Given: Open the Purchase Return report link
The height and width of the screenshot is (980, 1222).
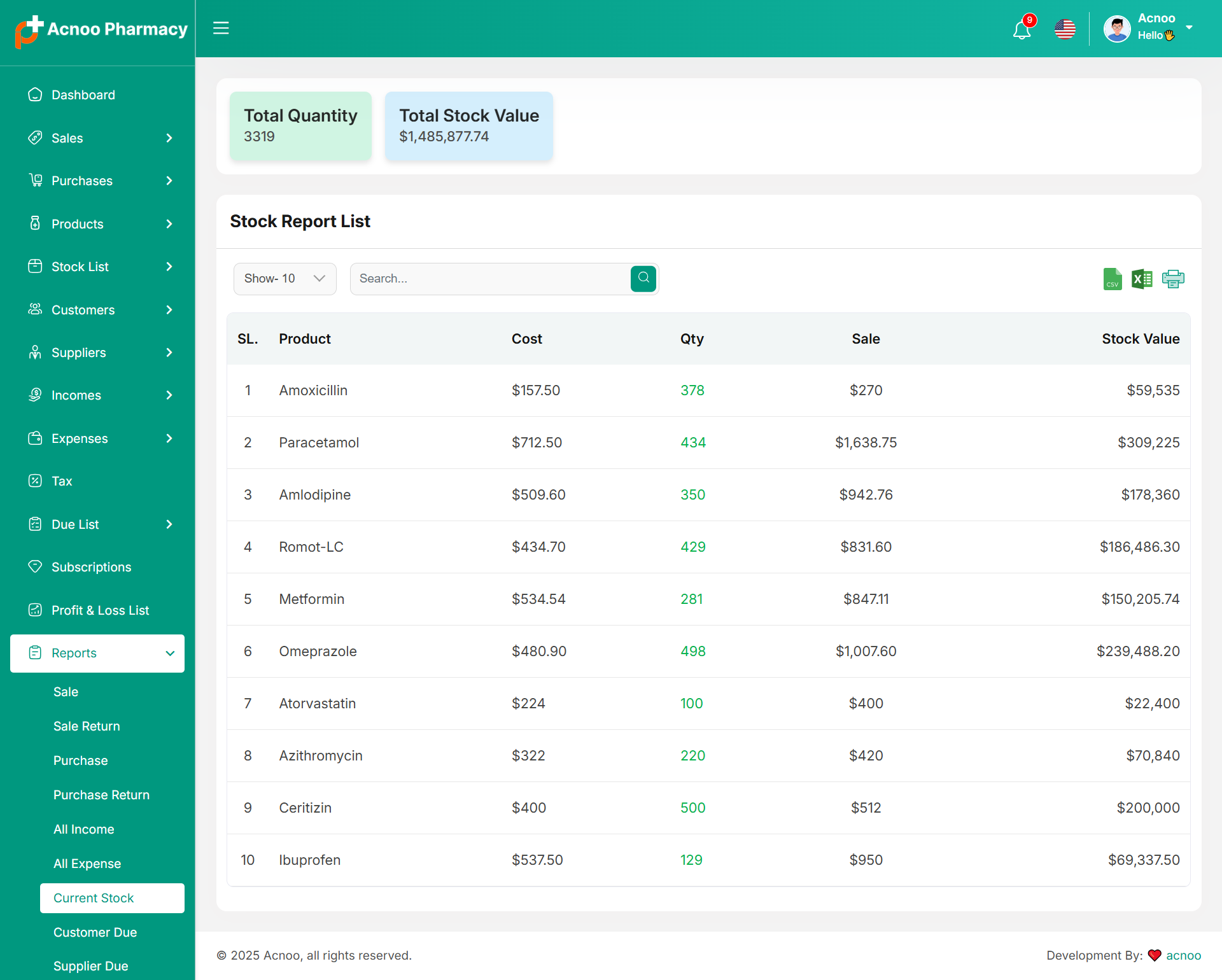Looking at the screenshot, I should point(101,795).
